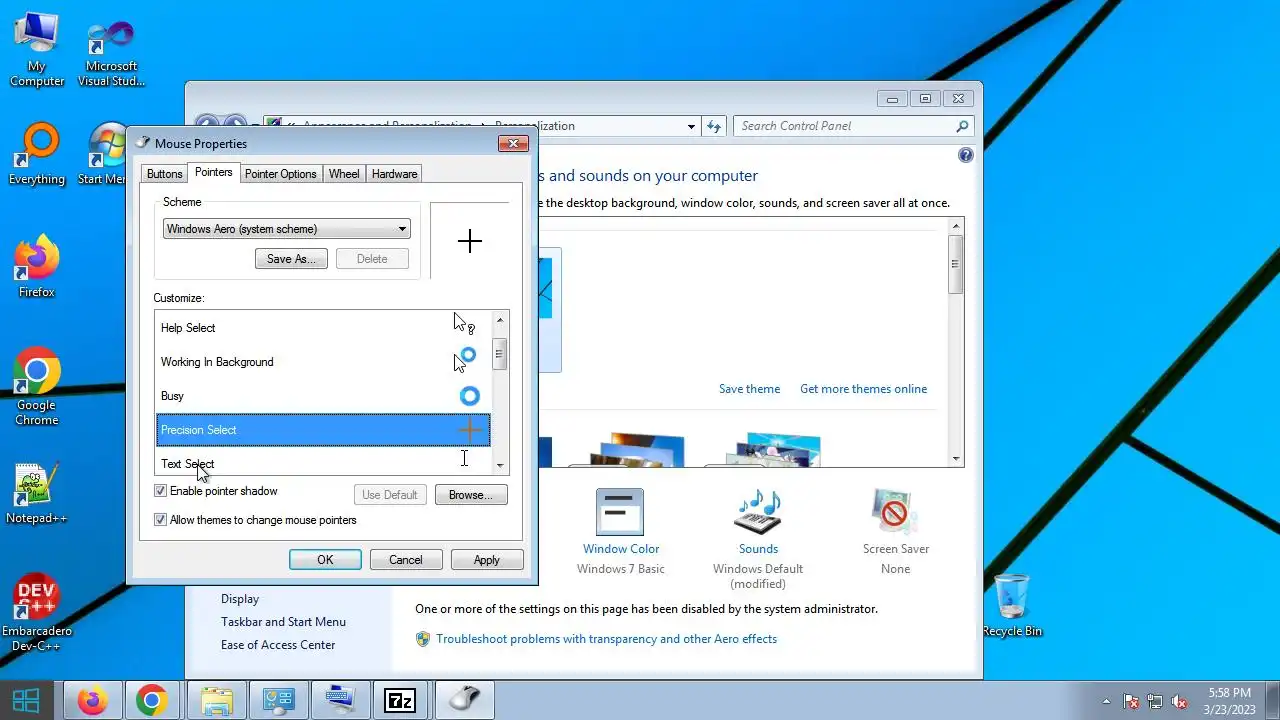The height and width of the screenshot is (720, 1280).
Task: Click the Back navigation button in Control Panel
Action: 206,126
